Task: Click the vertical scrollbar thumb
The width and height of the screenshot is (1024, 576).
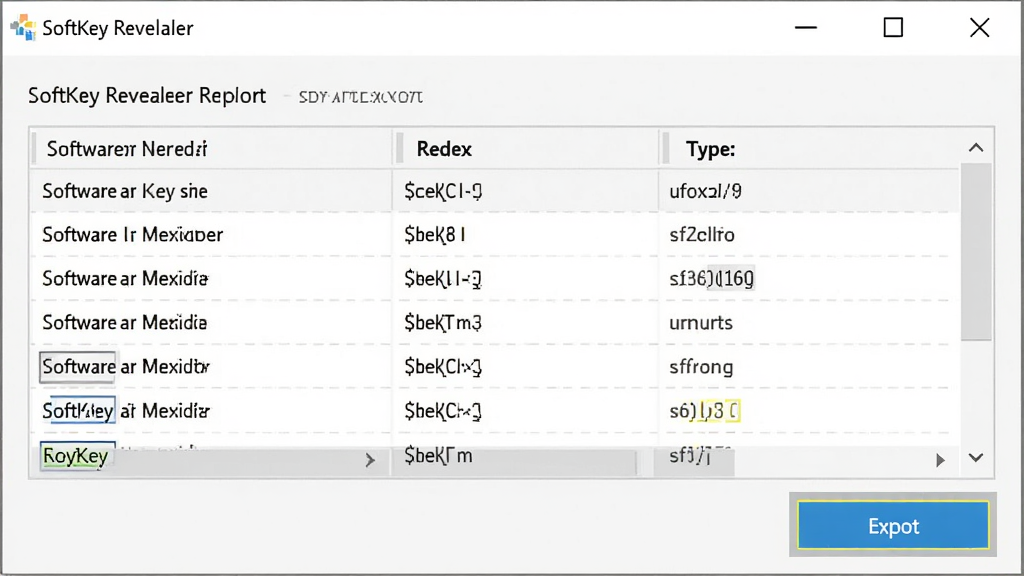Action: [x=976, y=251]
